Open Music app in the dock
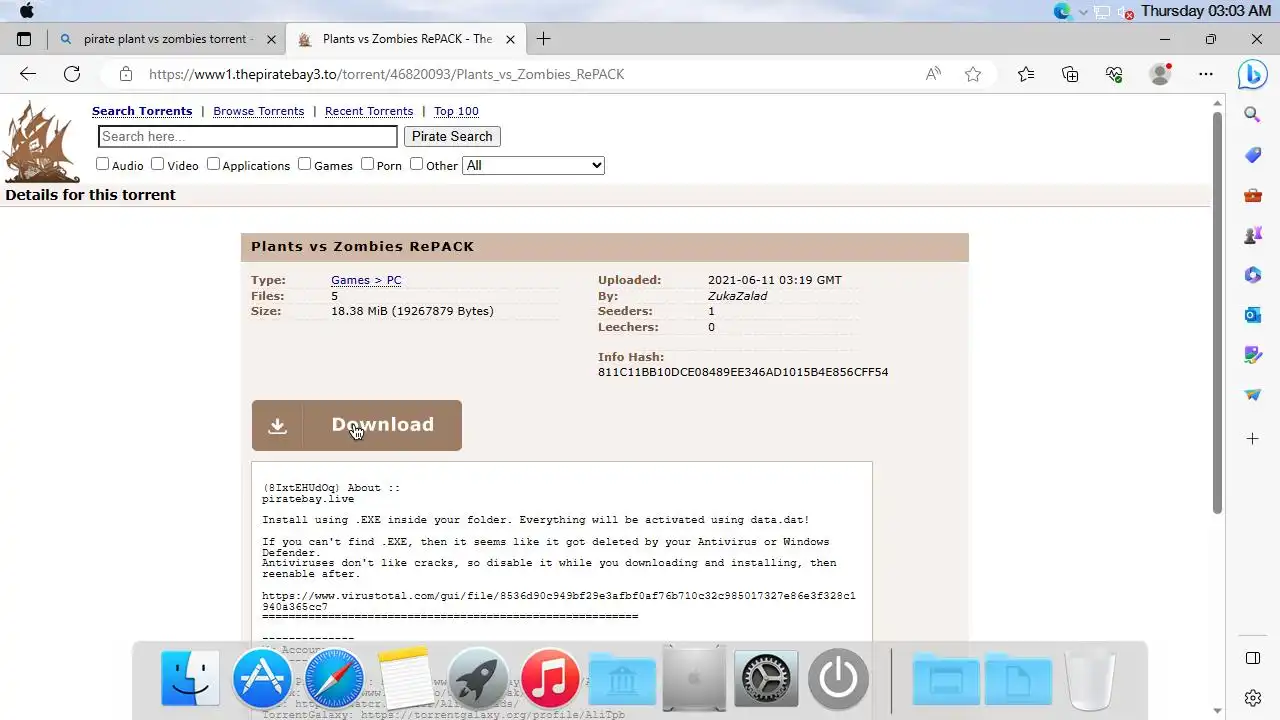The width and height of the screenshot is (1280, 720). [x=550, y=679]
